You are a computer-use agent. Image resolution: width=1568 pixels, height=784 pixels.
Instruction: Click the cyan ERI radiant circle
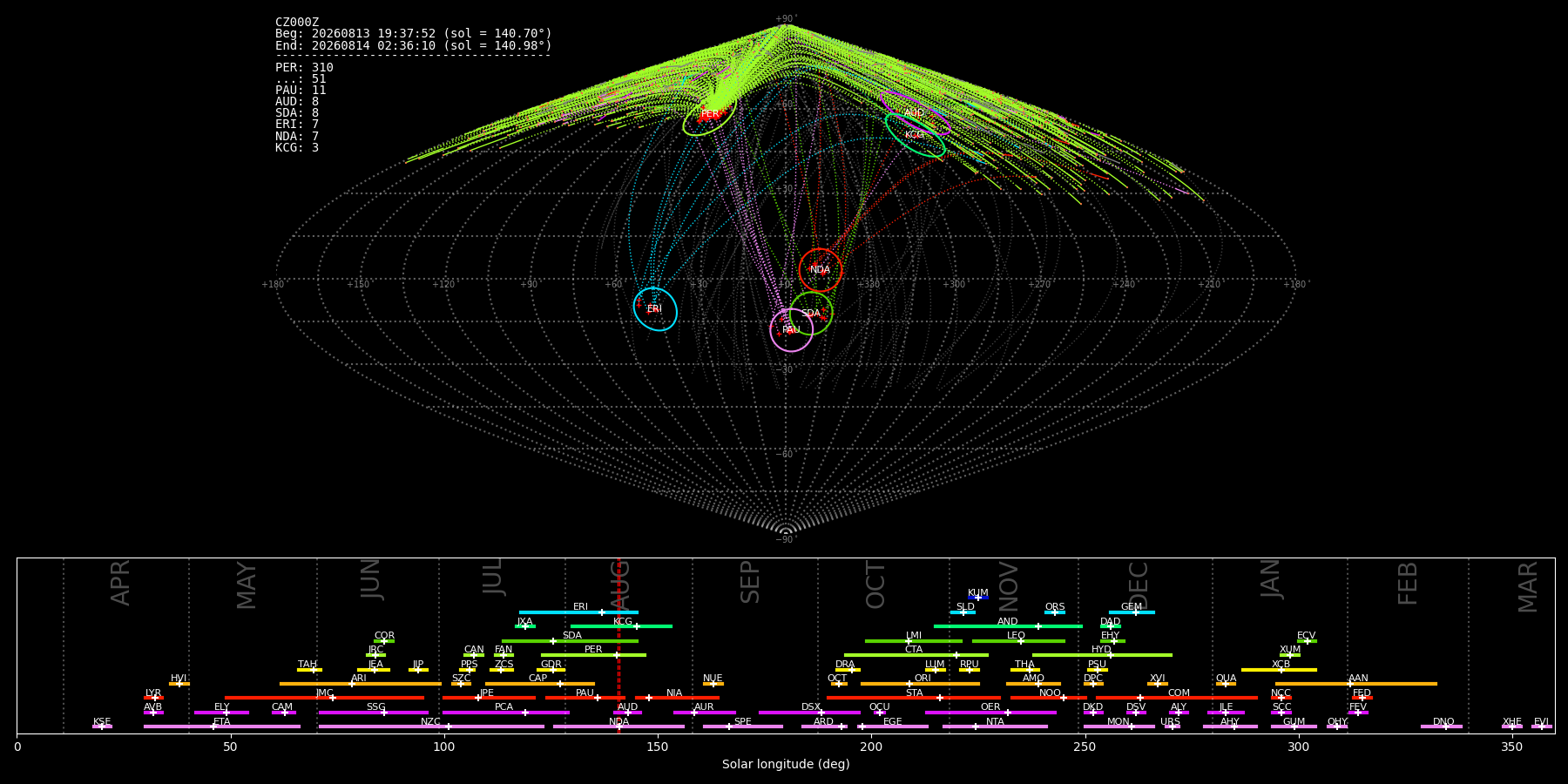click(x=655, y=309)
